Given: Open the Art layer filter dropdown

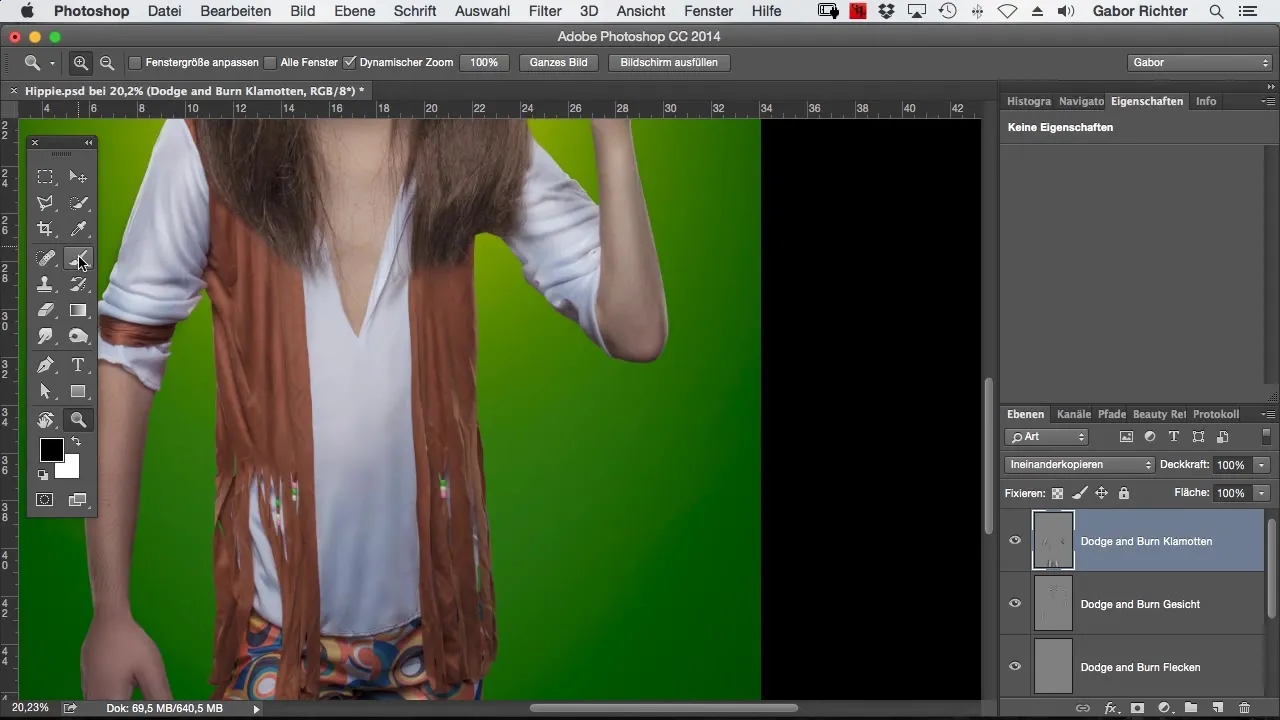Looking at the screenshot, I should 1047,437.
